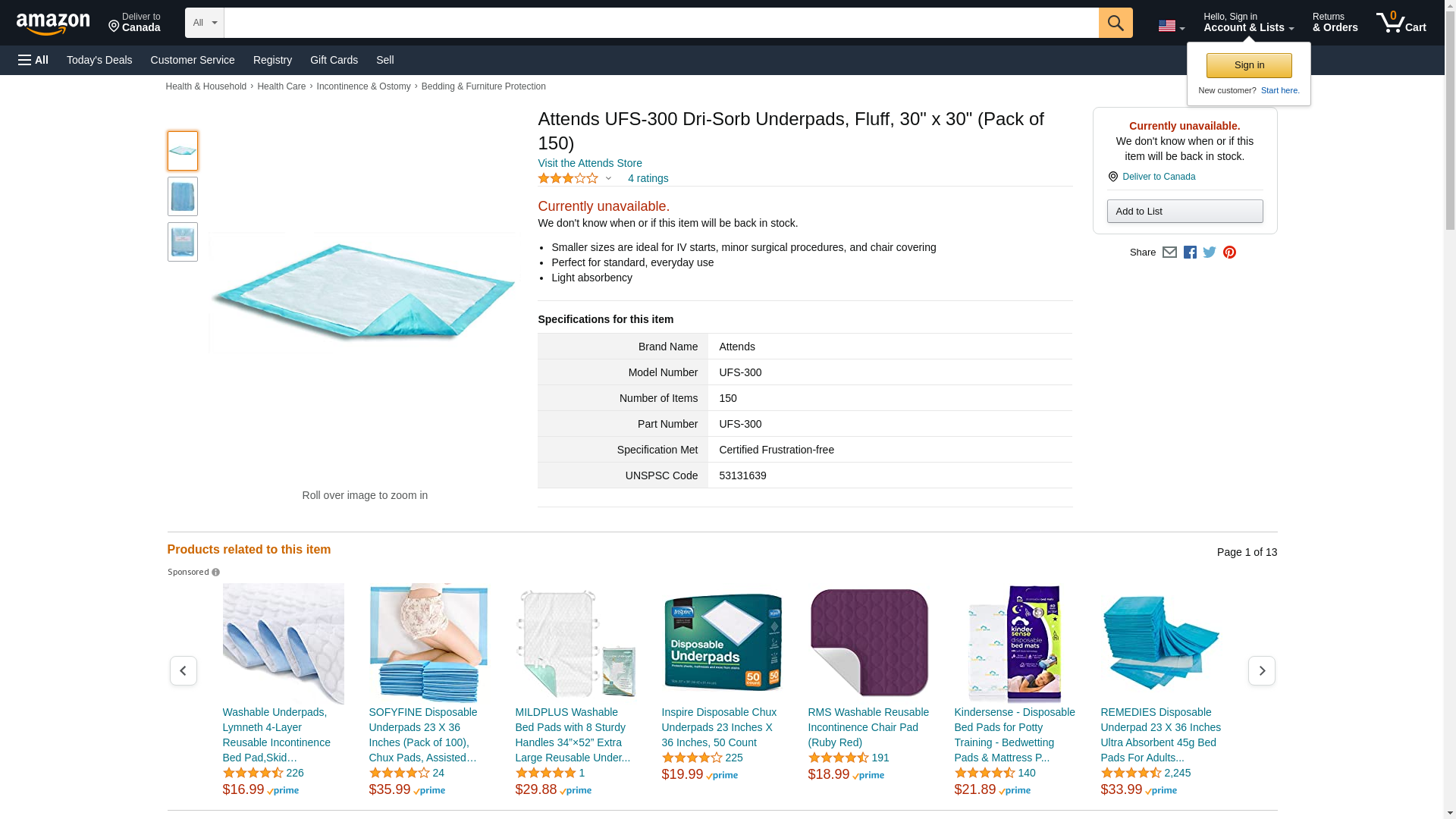Viewport: 1456px width, 819px height.
Task: Click the yellow Sign in button
Action: (x=1249, y=65)
